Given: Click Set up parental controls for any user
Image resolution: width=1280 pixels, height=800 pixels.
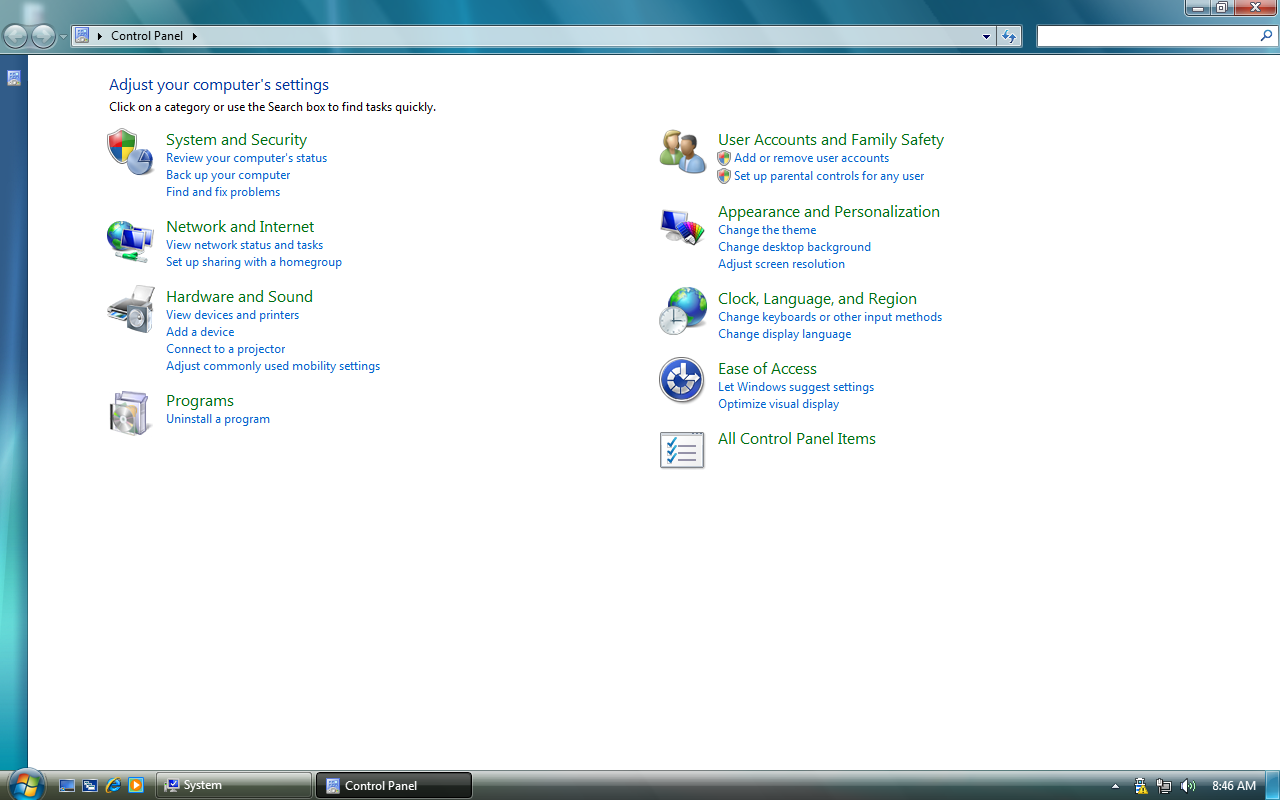Looking at the screenshot, I should pyautogui.click(x=829, y=176).
